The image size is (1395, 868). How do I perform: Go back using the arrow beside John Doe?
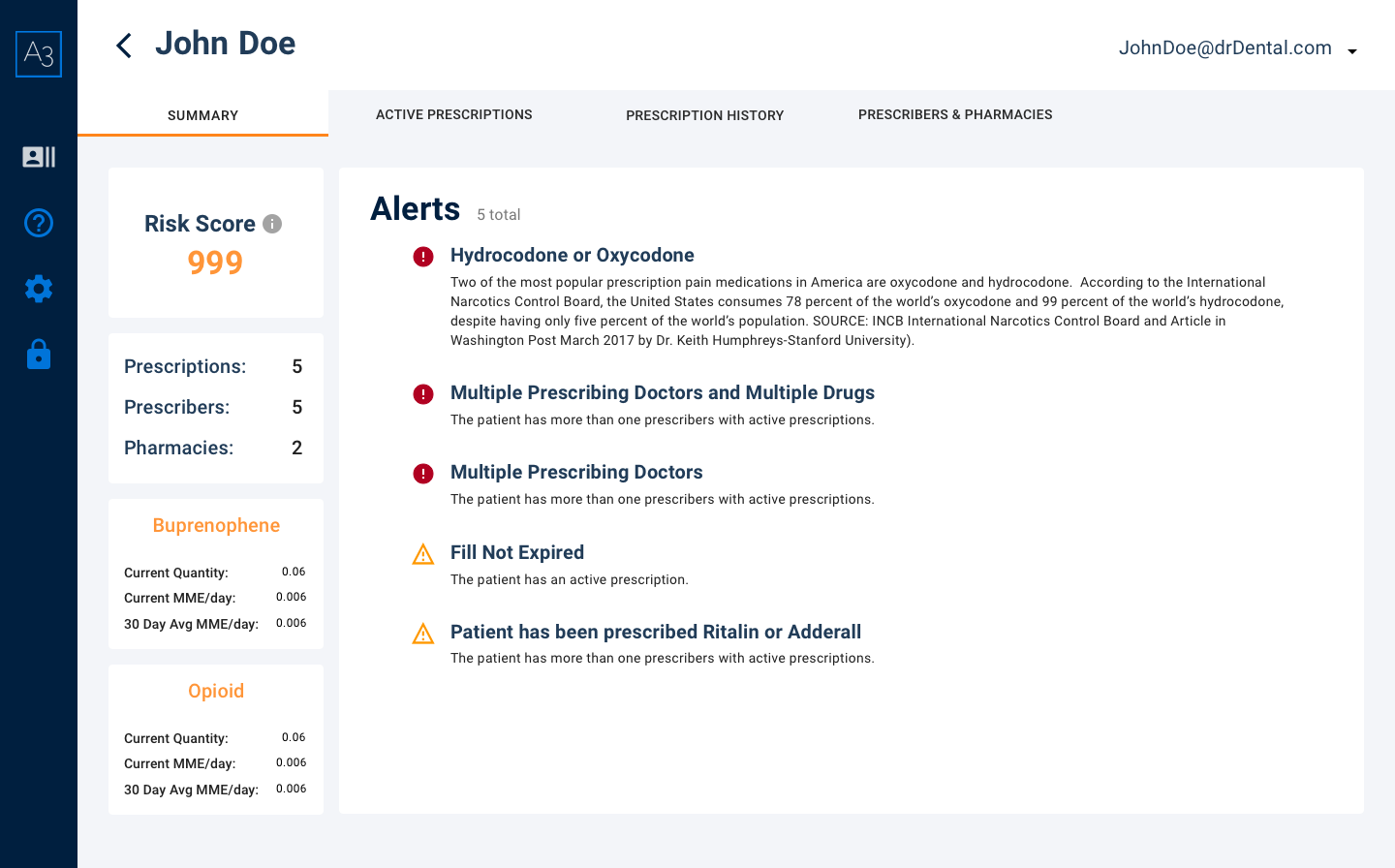[x=124, y=46]
